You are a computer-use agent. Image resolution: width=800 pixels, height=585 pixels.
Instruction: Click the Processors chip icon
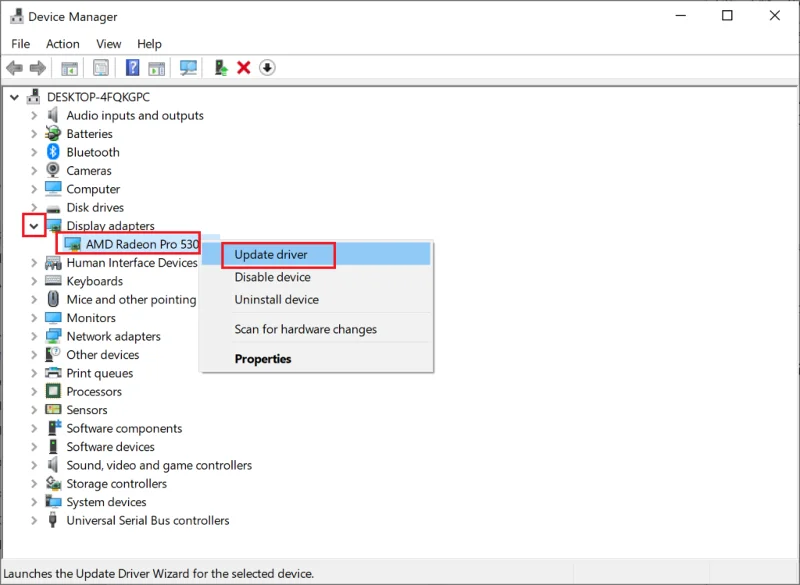53,391
